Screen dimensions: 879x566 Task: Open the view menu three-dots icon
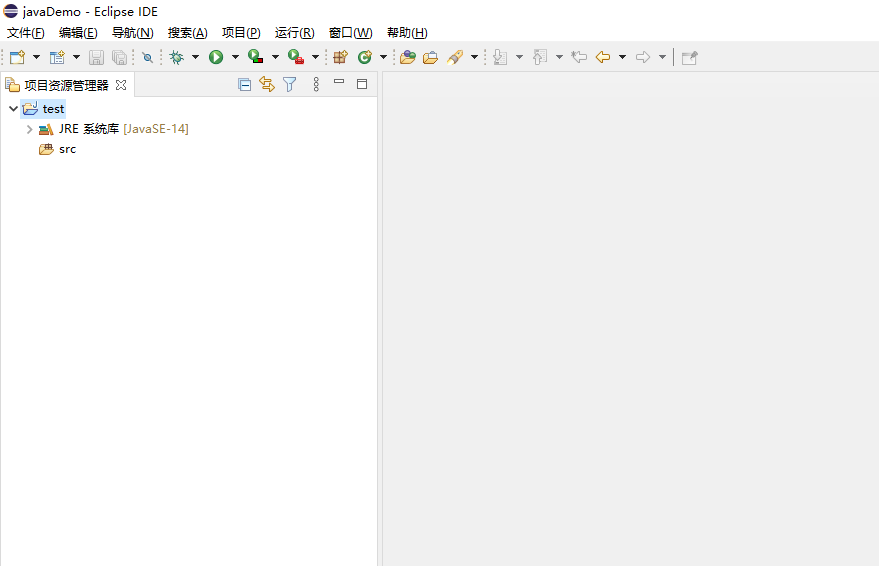click(316, 85)
